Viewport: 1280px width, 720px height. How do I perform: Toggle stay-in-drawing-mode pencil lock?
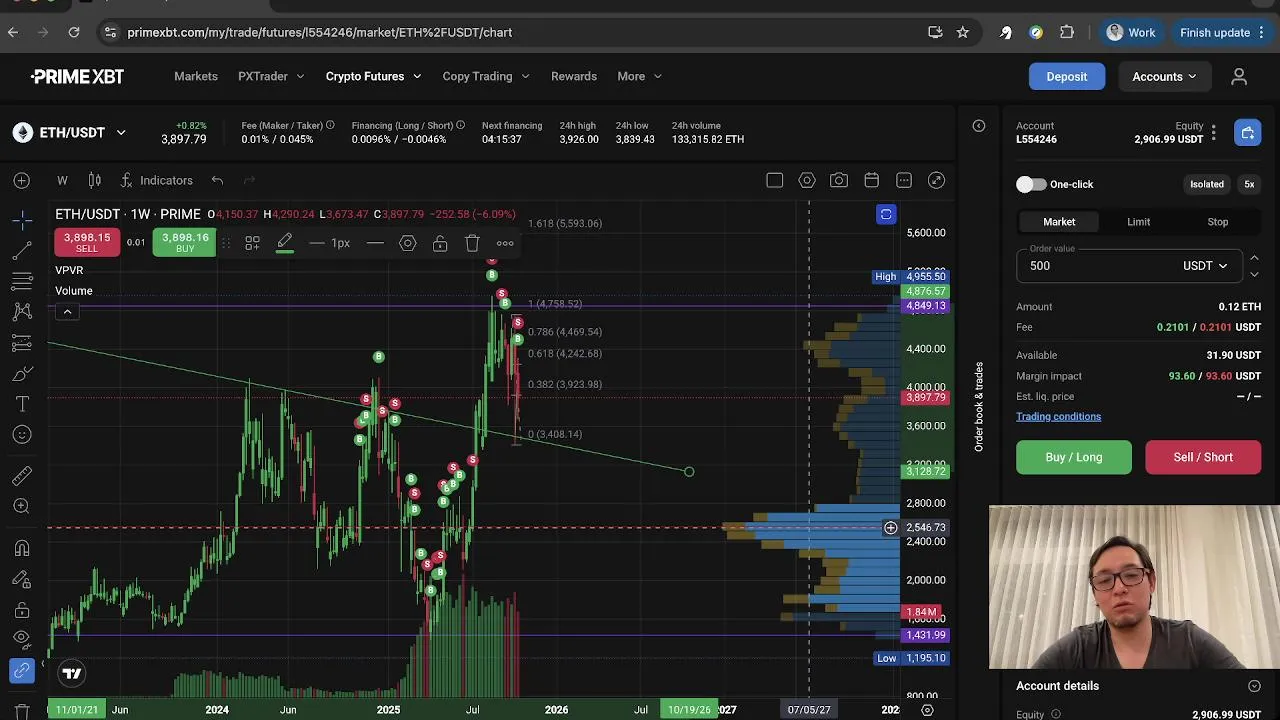pos(22,579)
